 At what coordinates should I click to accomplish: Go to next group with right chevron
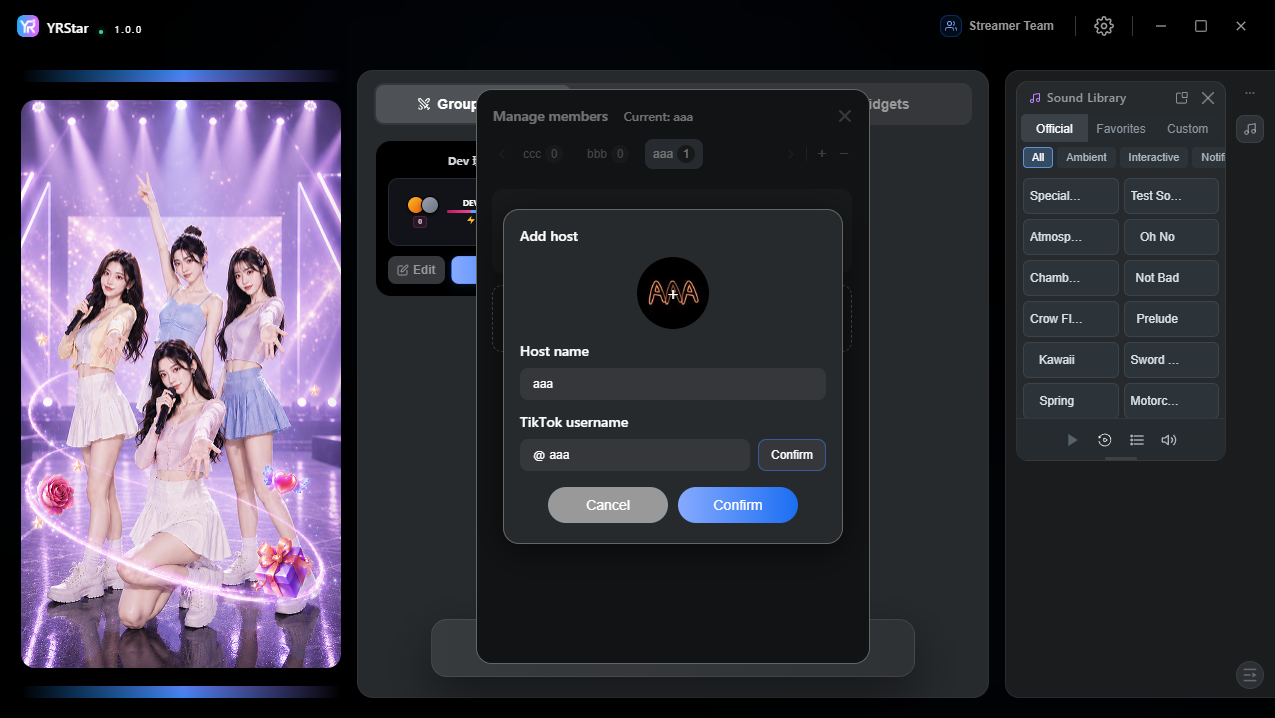tap(790, 154)
